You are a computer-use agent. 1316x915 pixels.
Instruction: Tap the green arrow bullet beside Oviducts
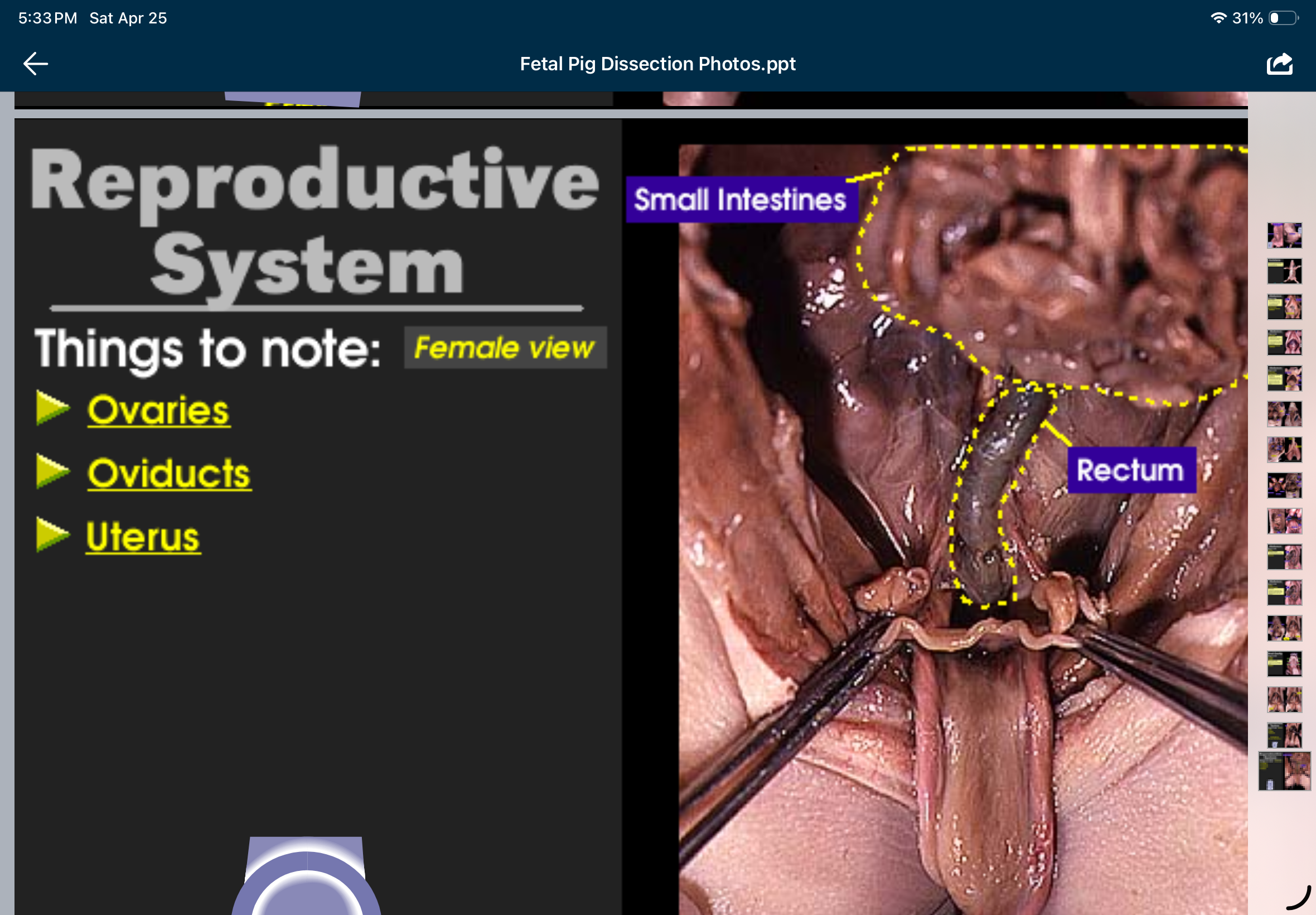coord(52,471)
